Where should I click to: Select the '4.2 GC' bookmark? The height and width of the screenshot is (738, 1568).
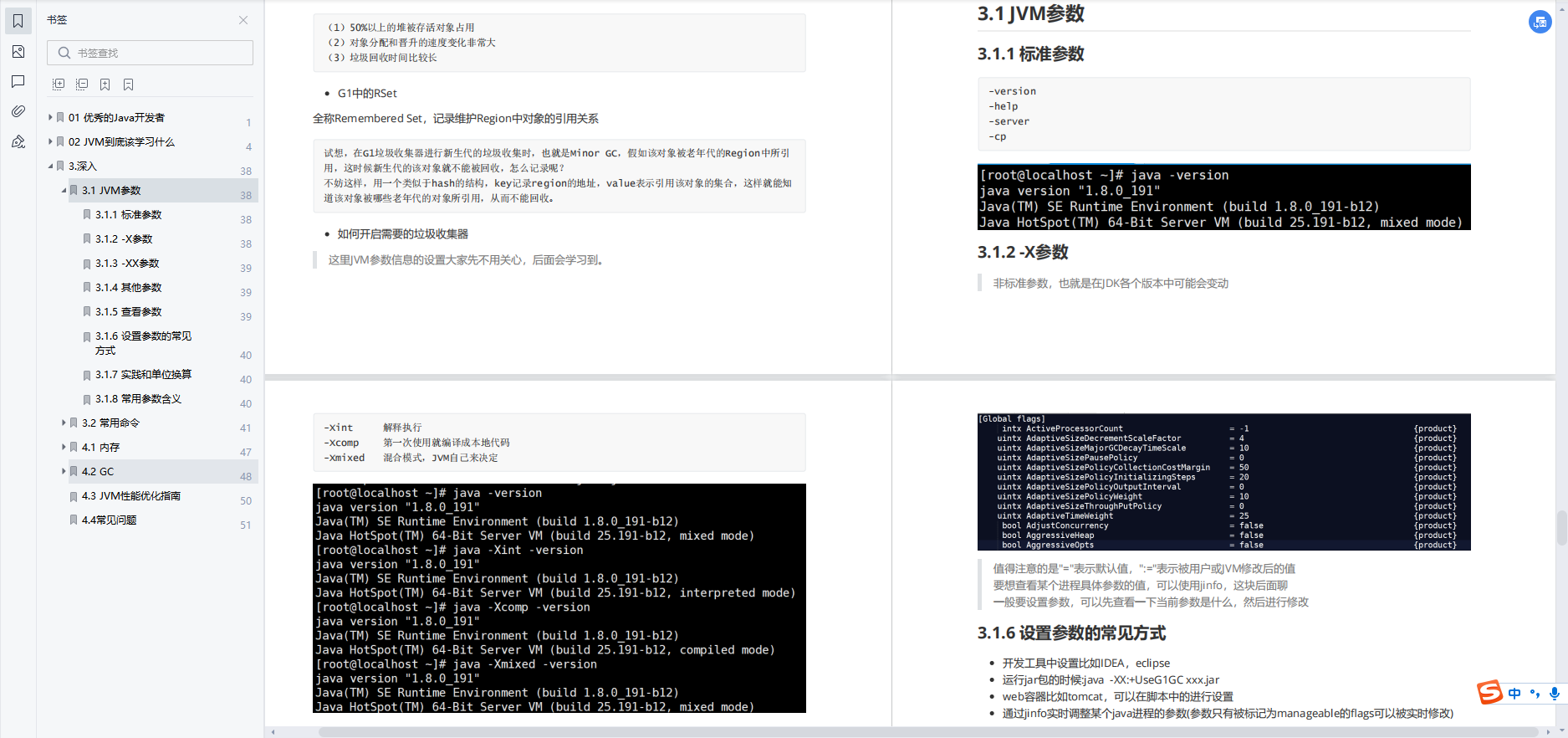(x=98, y=472)
